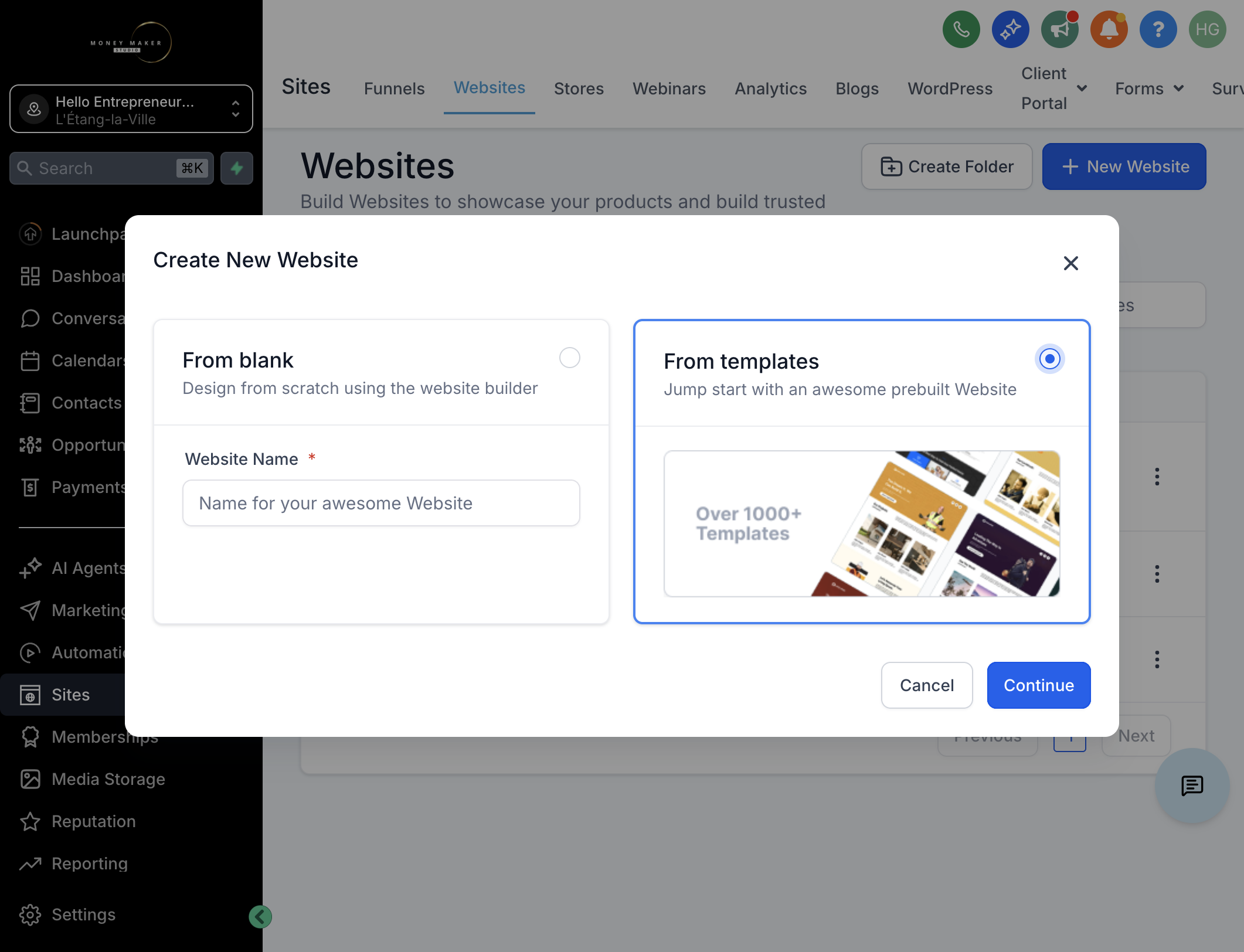Click the help question mark icon
The image size is (1244, 952).
[x=1158, y=29]
